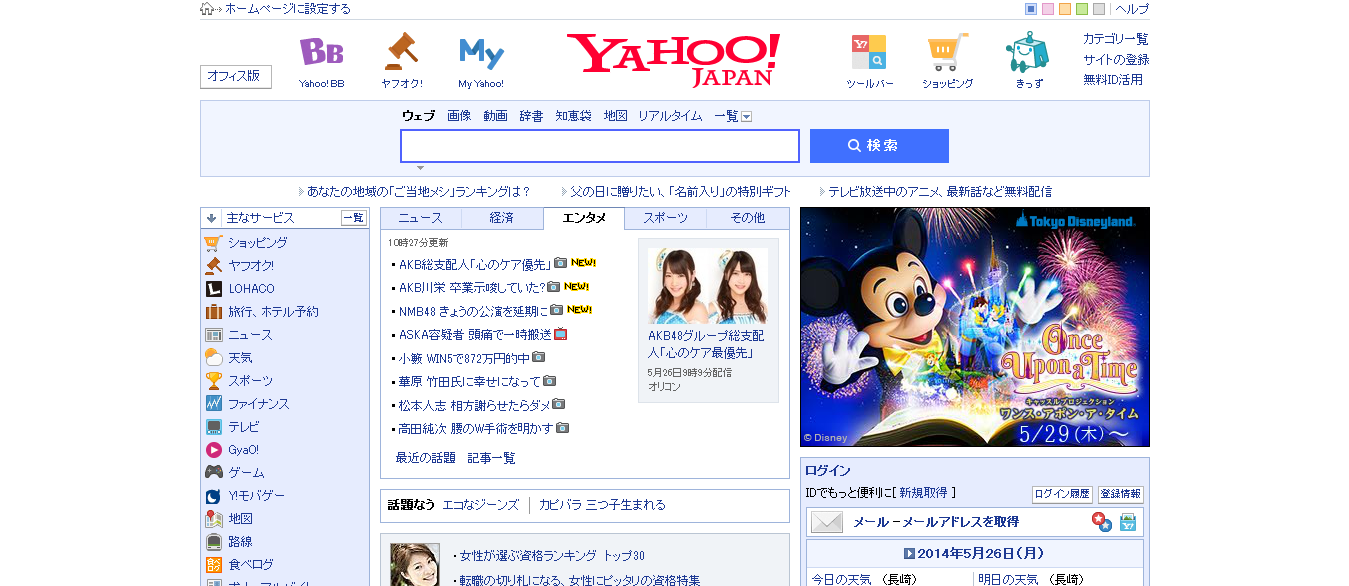
Task: Select the blue color theme swatch
Action: (1031, 9)
